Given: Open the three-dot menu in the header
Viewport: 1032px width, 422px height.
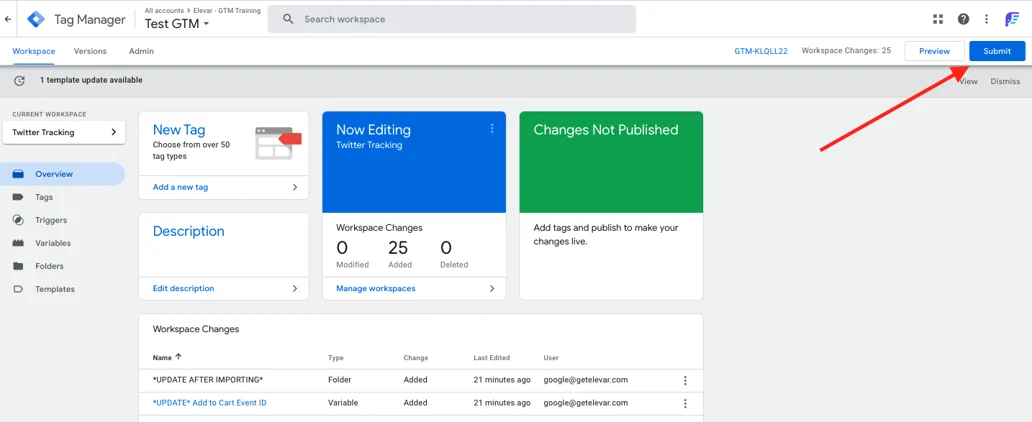Looking at the screenshot, I should tap(986, 19).
